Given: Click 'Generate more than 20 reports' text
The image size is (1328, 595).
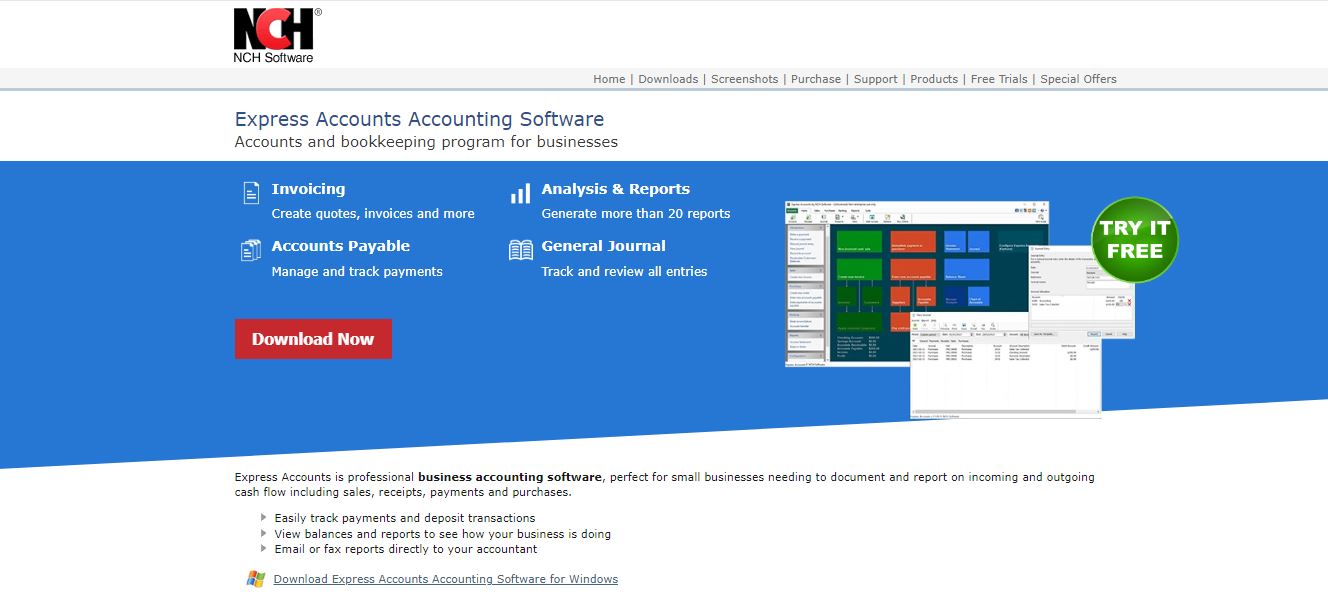Looking at the screenshot, I should [x=636, y=214].
